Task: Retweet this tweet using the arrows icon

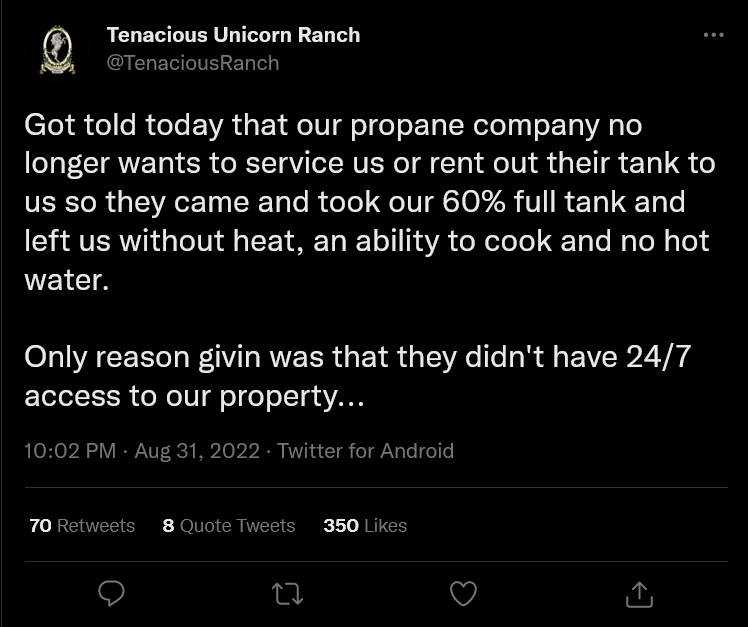Action: coord(287,594)
